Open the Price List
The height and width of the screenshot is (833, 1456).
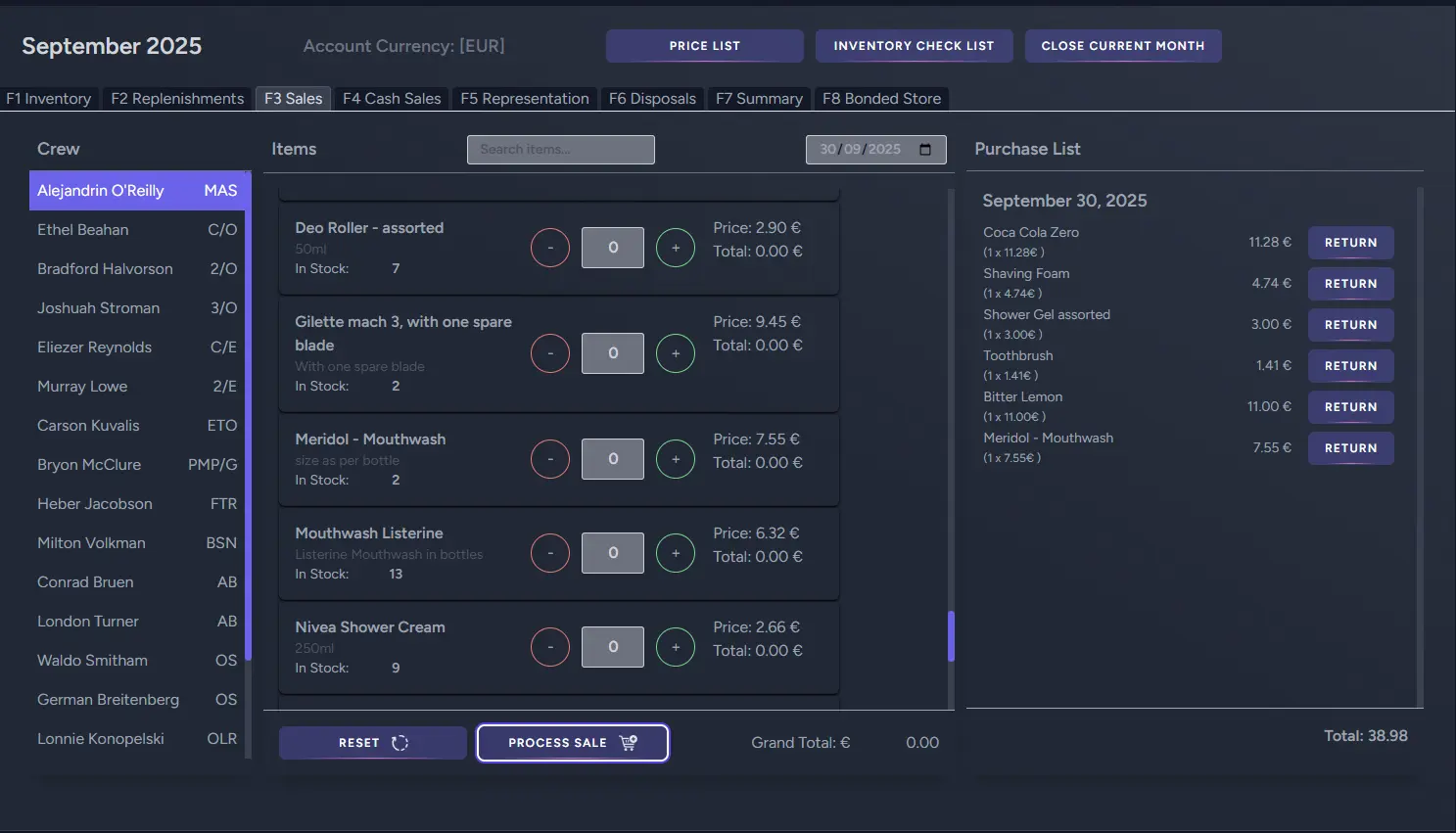[x=704, y=46]
